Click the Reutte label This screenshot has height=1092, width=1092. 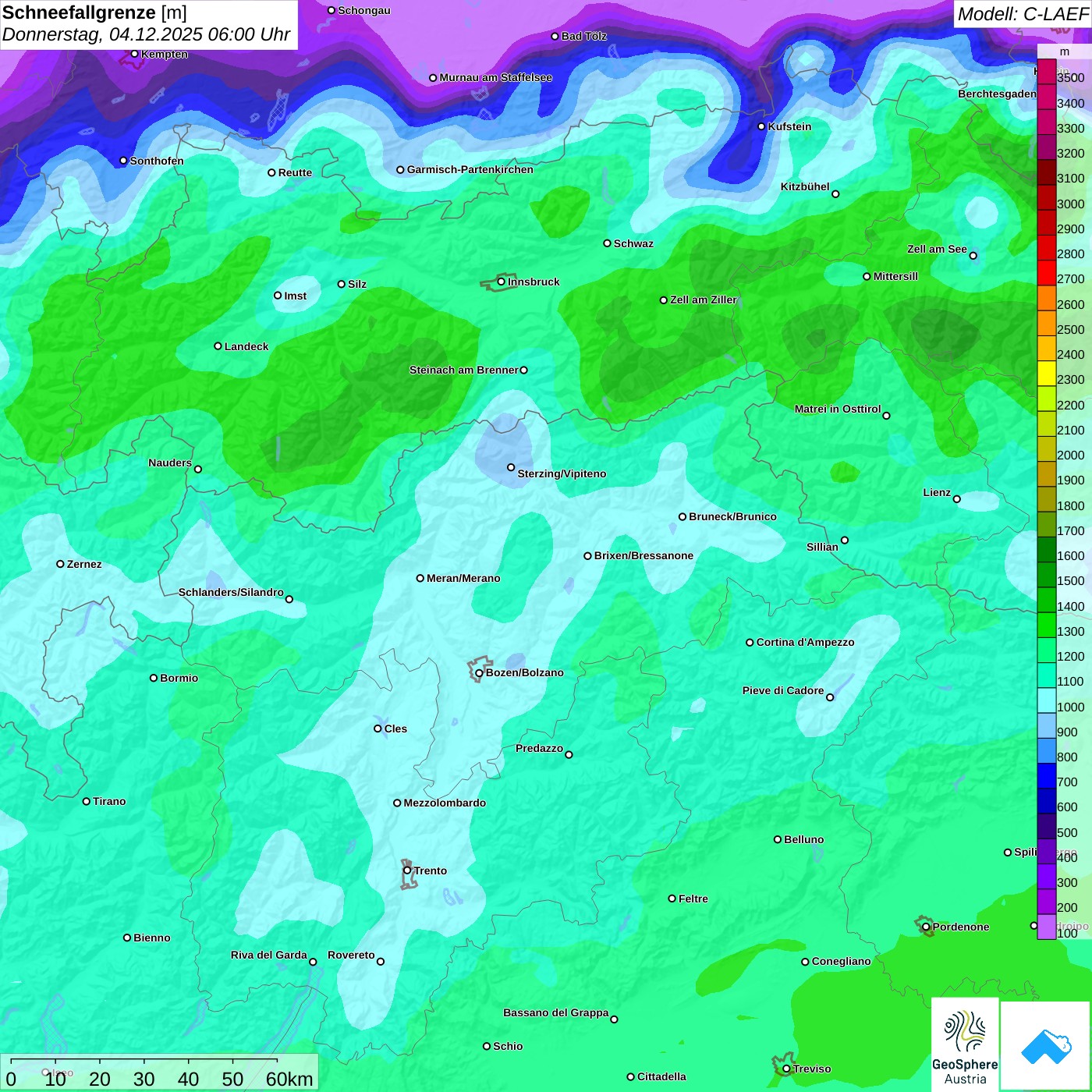(x=295, y=172)
